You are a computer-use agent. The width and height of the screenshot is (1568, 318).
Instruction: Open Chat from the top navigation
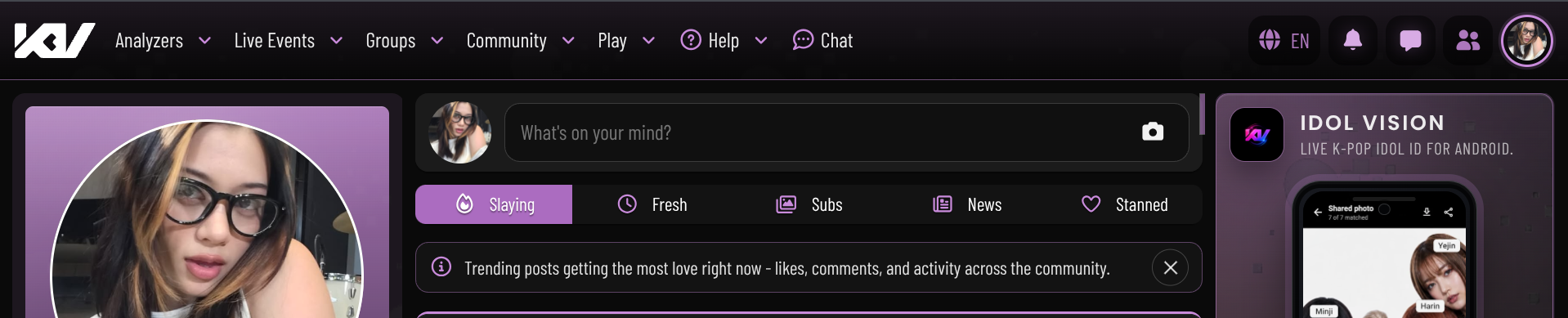tap(822, 40)
